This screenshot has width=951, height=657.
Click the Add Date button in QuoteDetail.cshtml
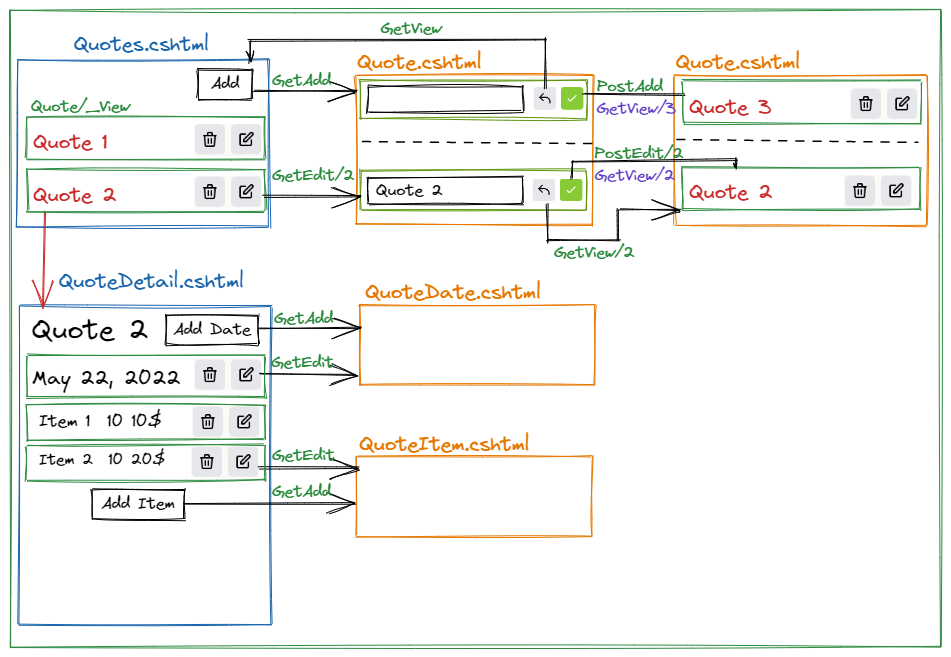tap(211, 329)
